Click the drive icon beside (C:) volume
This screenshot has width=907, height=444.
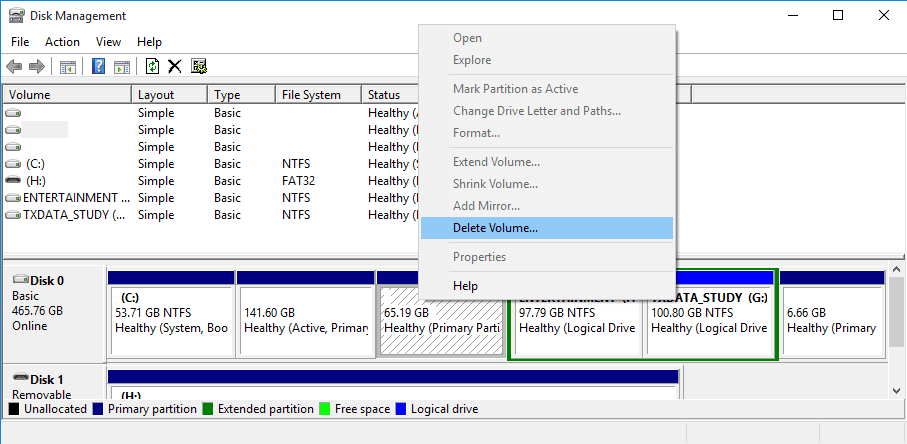click(x=13, y=164)
